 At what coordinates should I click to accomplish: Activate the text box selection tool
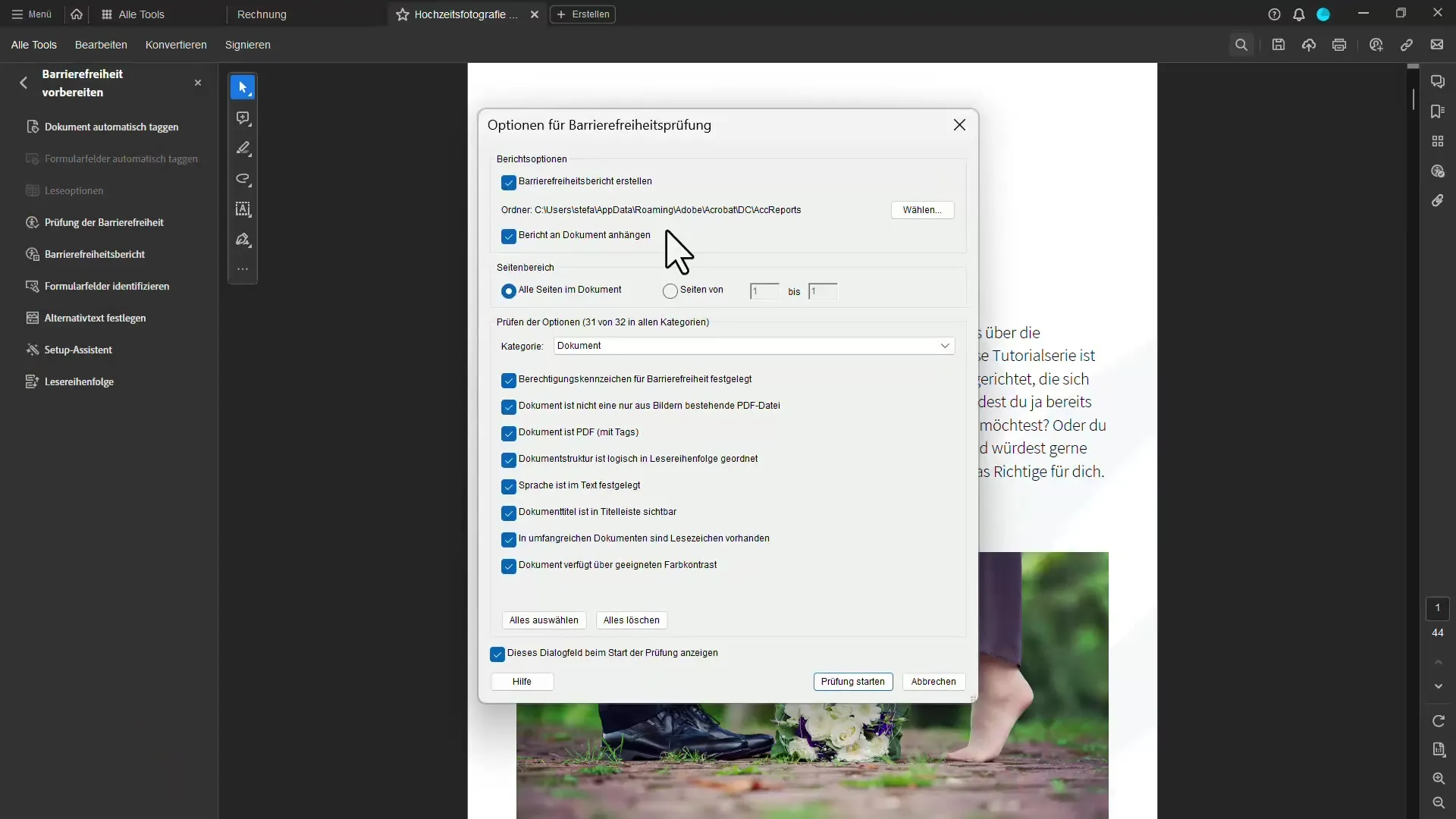click(243, 209)
